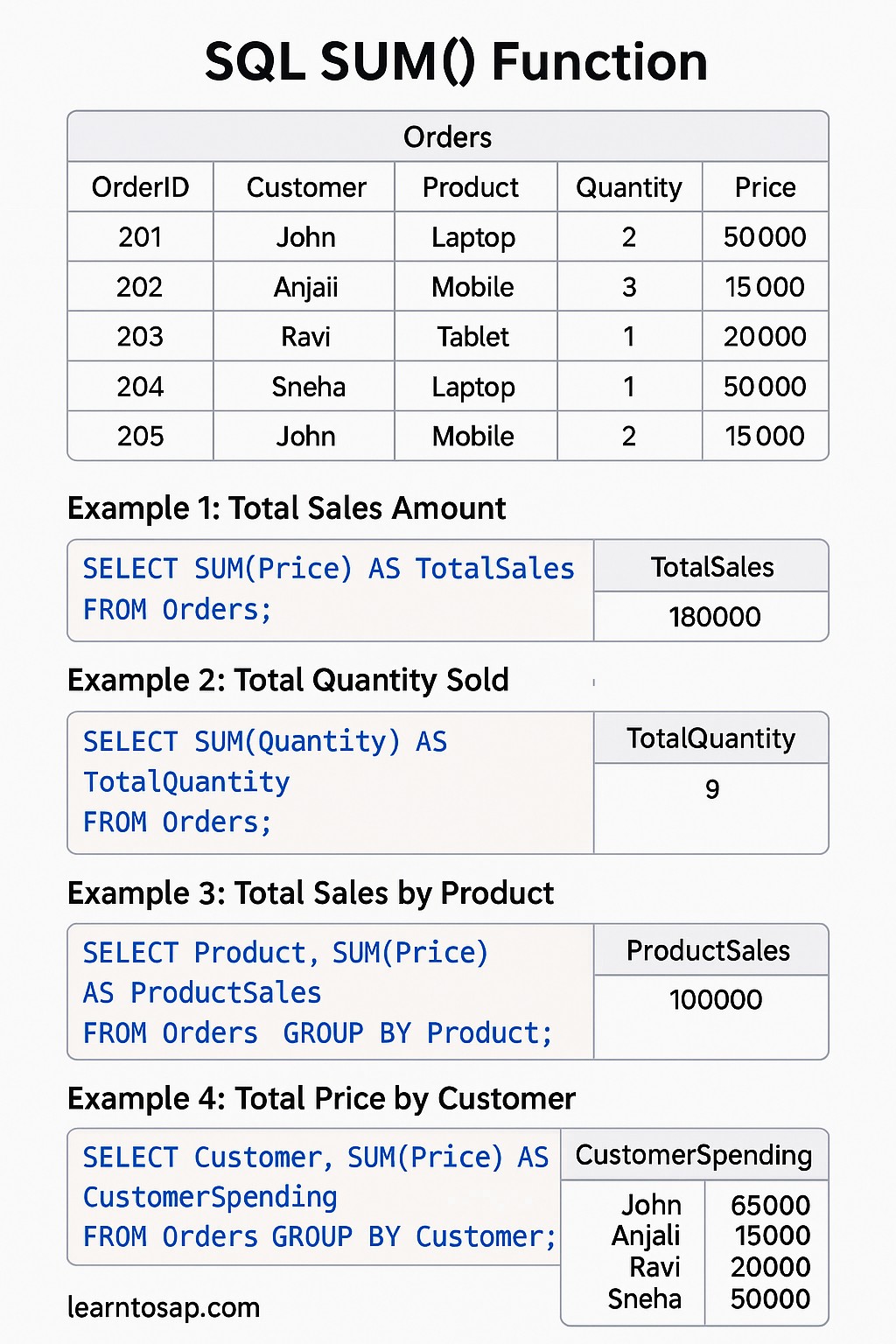Select the 180000 TotalSales result

(x=715, y=617)
